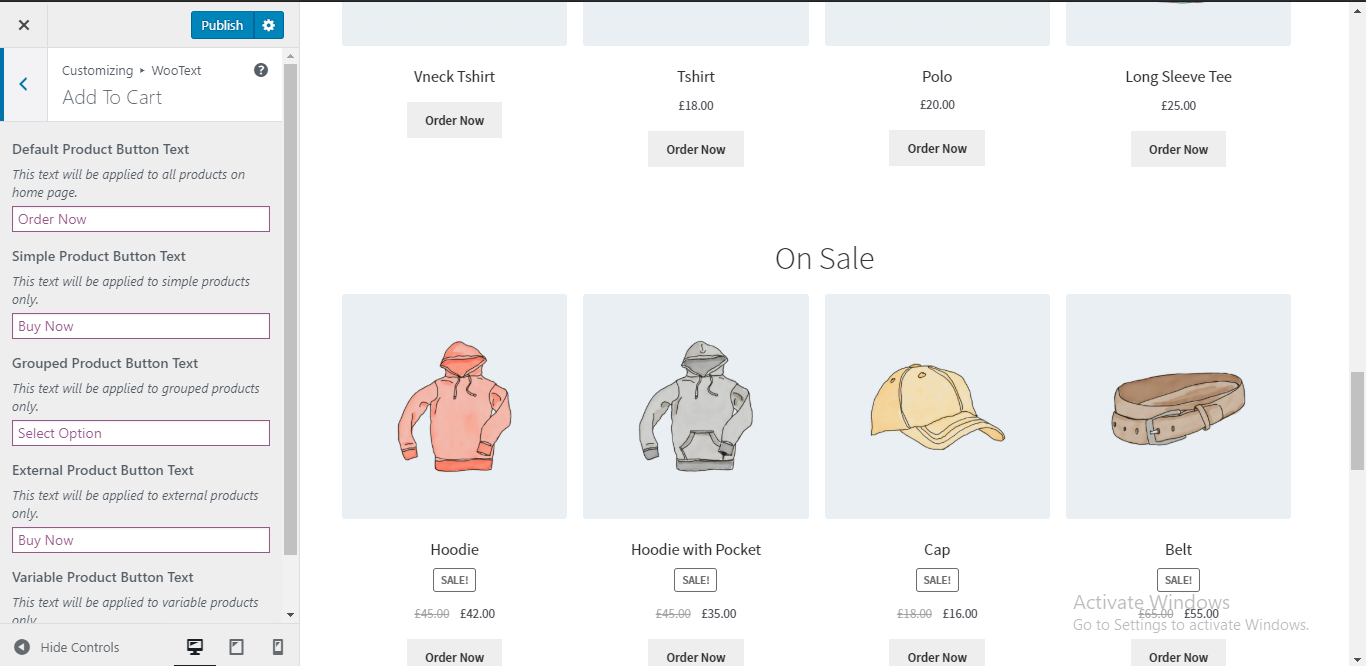Viewport: 1366px width, 666px height.
Task: Edit the External Product Button Text field
Action: (141, 540)
